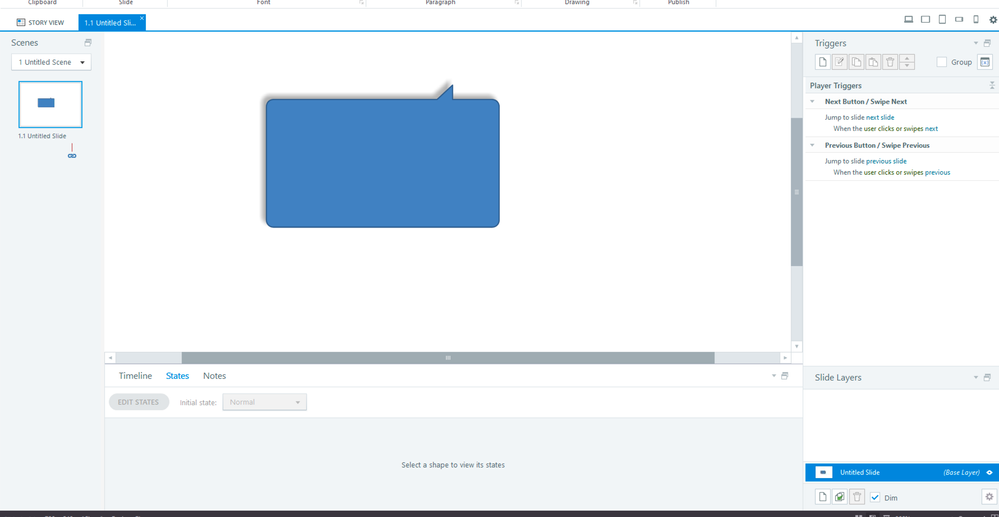Image resolution: width=999 pixels, height=517 pixels.
Task: Open the Notes tab
Action: (214, 376)
